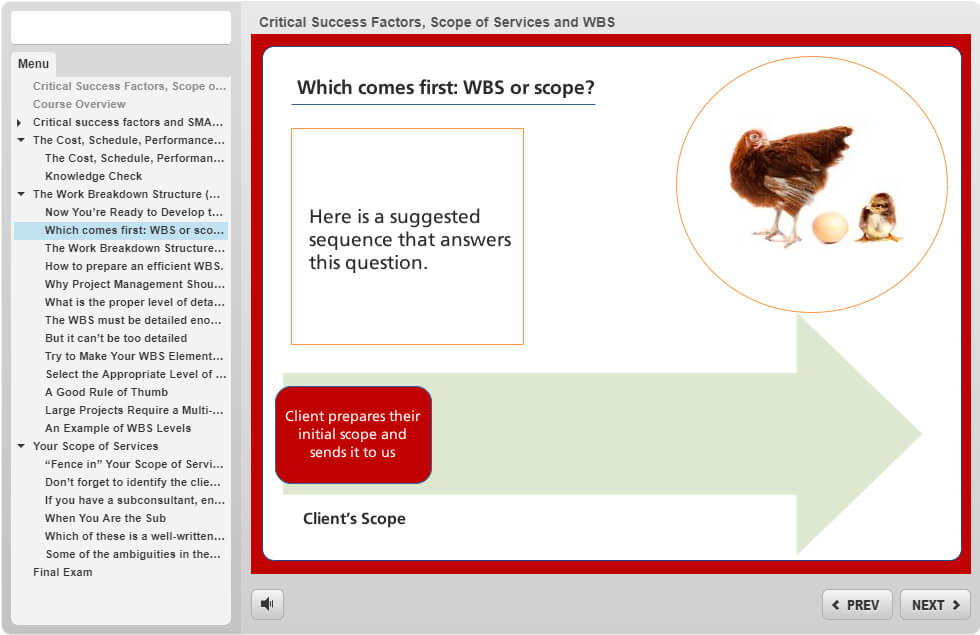
Task: Open The Cost, Schedule, Performan… sub-slide
Action: click(x=134, y=158)
